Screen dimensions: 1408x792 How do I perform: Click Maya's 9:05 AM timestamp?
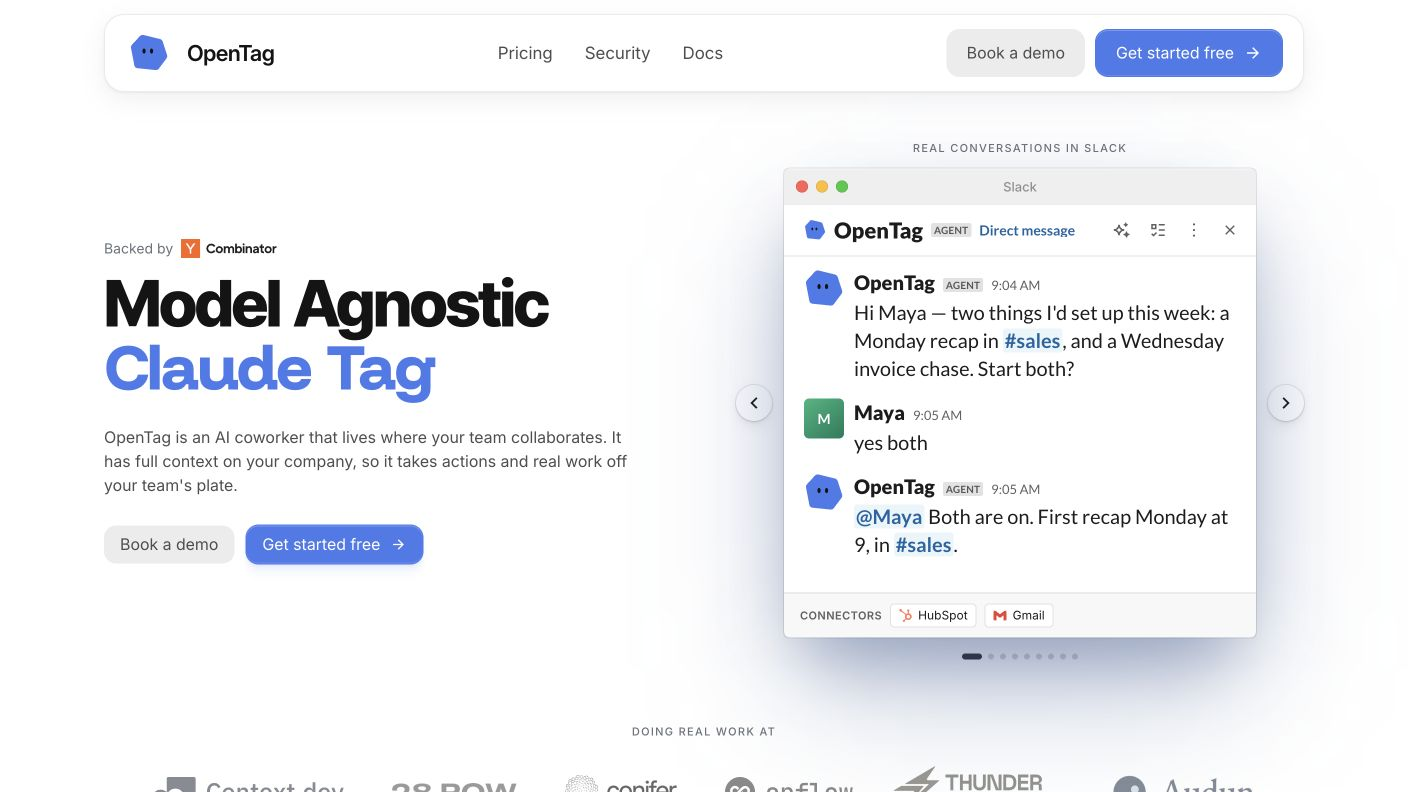click(938, 415)
